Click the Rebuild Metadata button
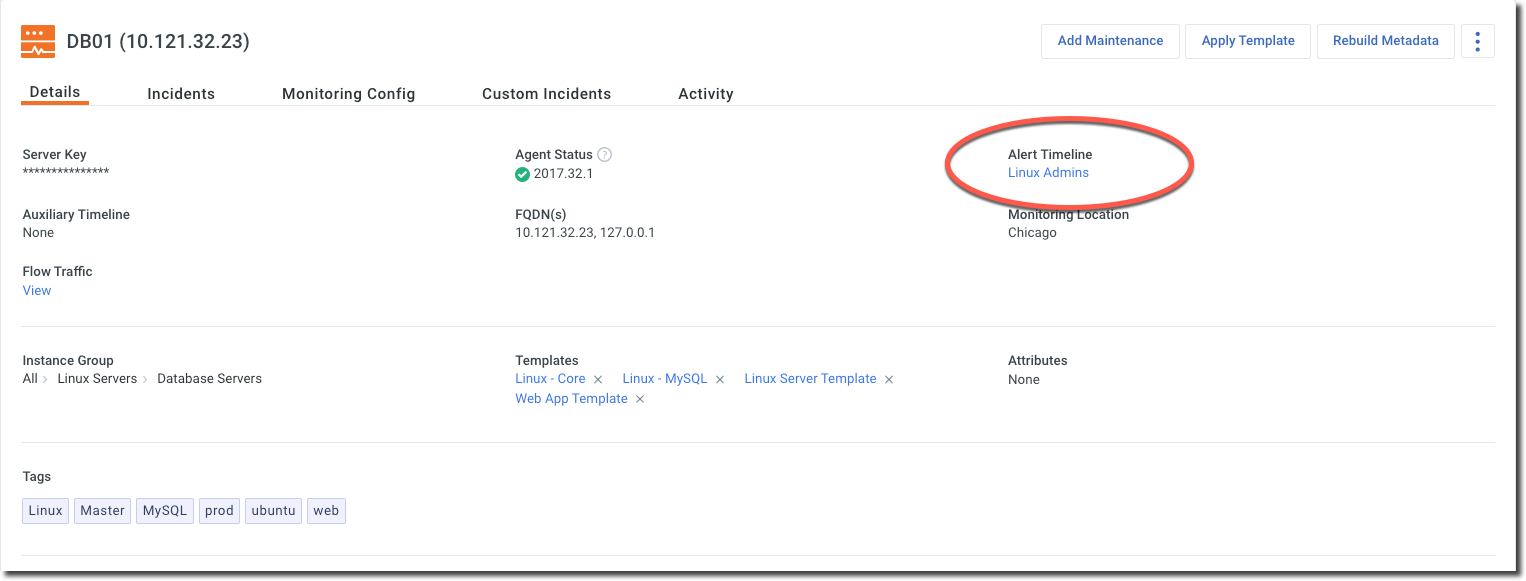This screenshot has height=581, width=1526. [1385, 41]
